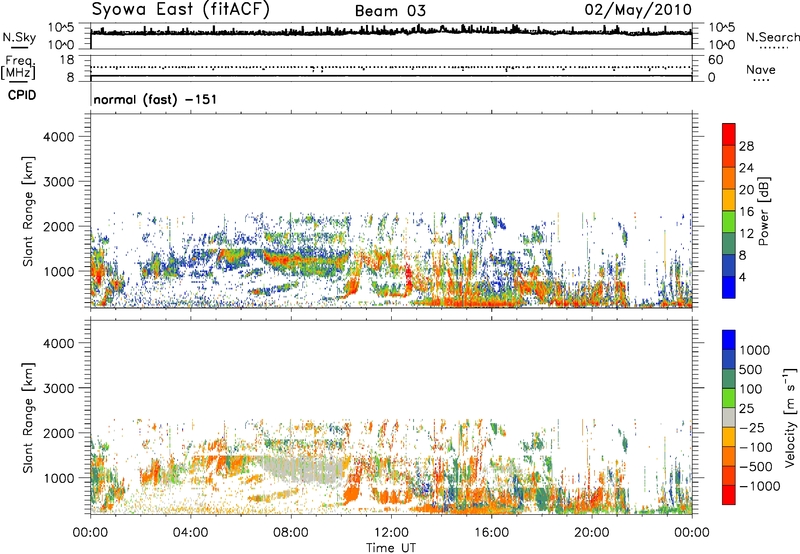Click velocity scale value '1000'
The image size is (800, 554).
click(x=754, y=350)
